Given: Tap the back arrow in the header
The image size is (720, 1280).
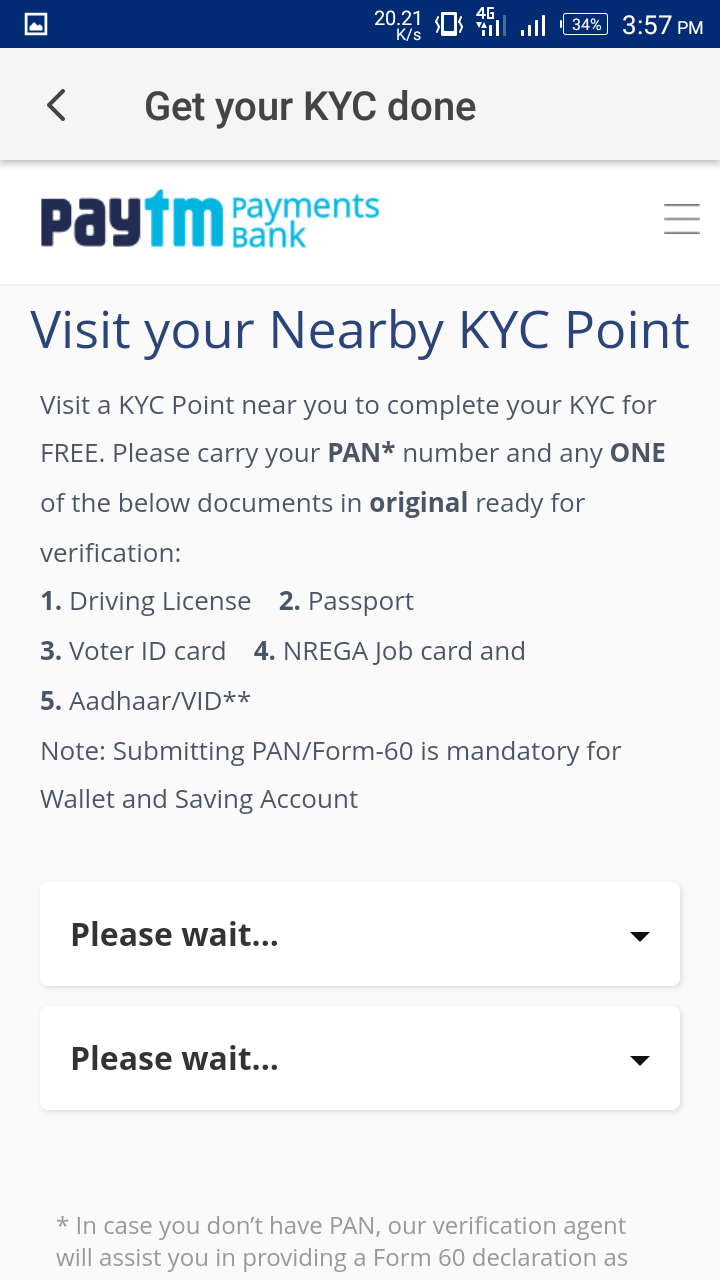Looking at the screenshot, I should 55,104.
